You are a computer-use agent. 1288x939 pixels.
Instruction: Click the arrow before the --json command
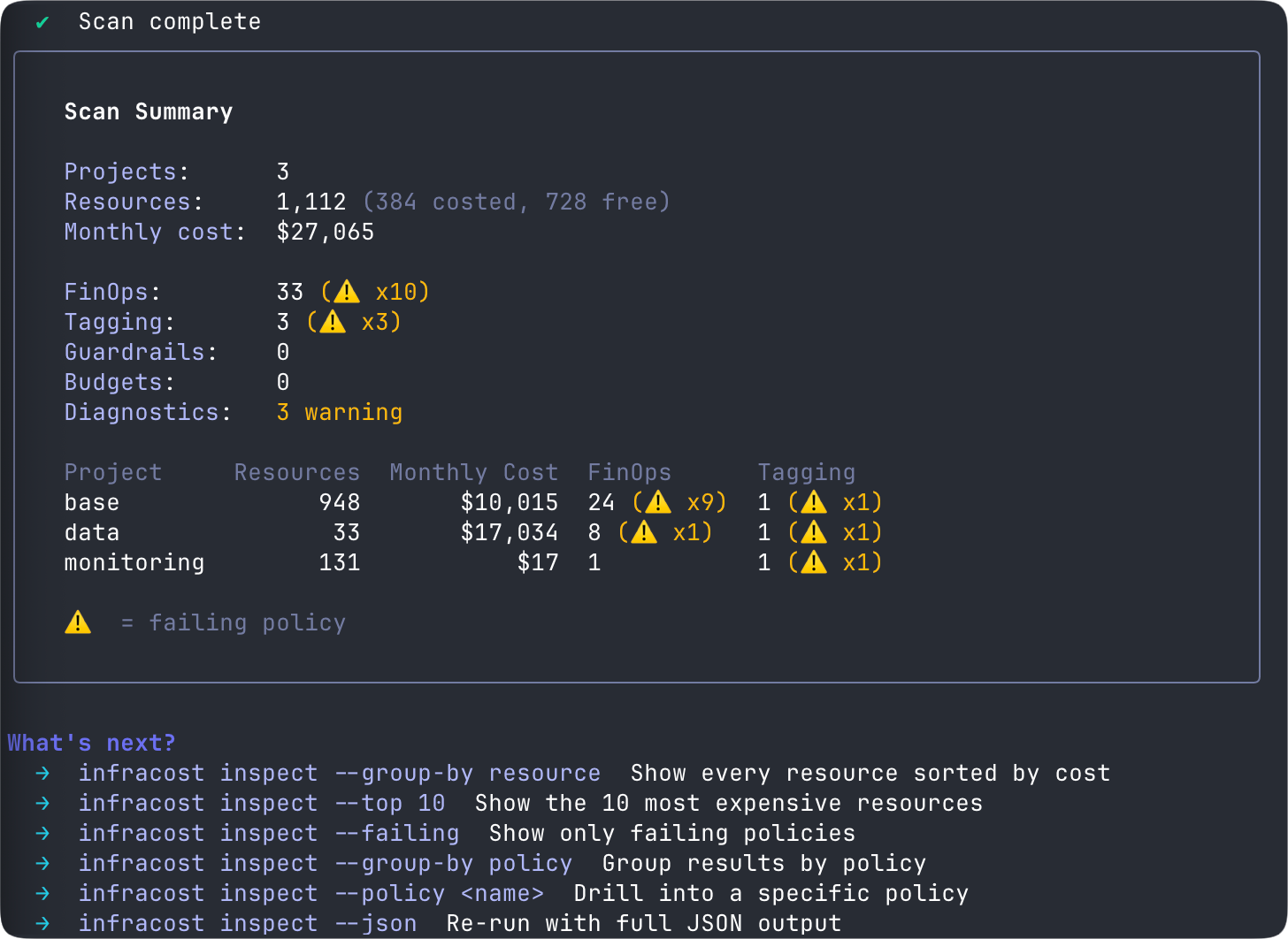(x=42, y=924)
